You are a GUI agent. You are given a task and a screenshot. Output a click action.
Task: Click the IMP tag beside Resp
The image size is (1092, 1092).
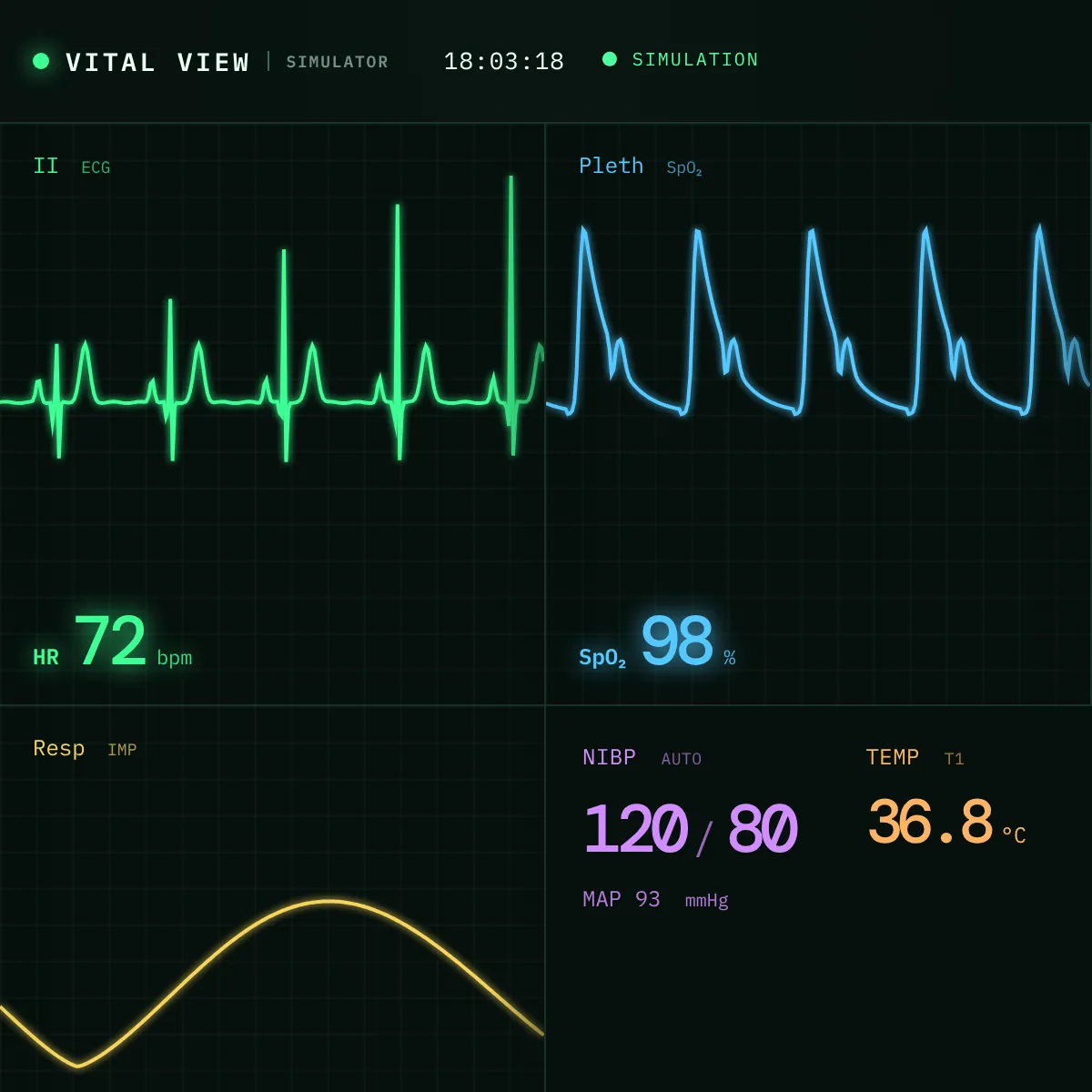click(122, 750)
